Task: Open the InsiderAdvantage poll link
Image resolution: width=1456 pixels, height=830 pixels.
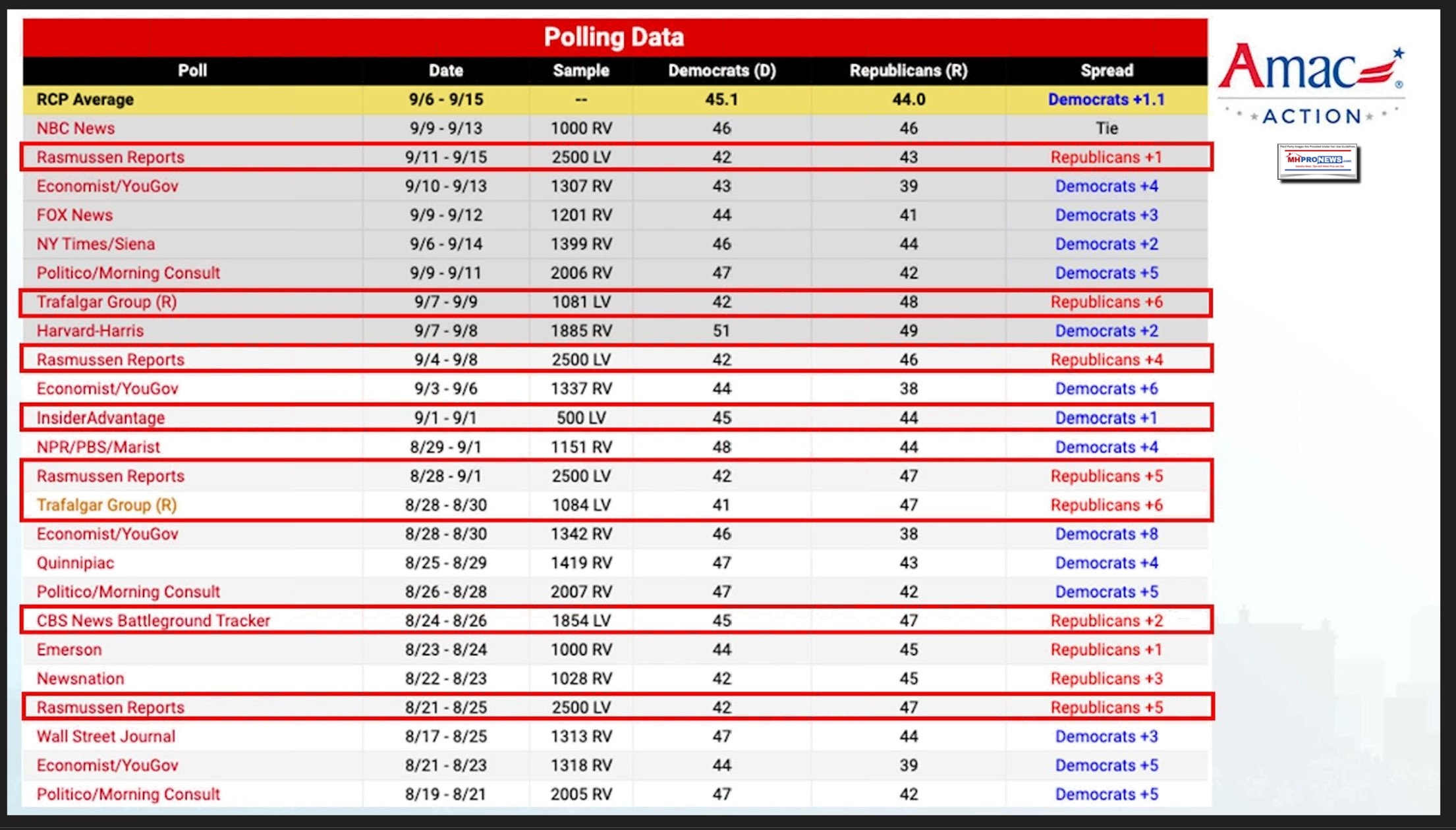Action: pyautogui.click(x=101, y=418)
